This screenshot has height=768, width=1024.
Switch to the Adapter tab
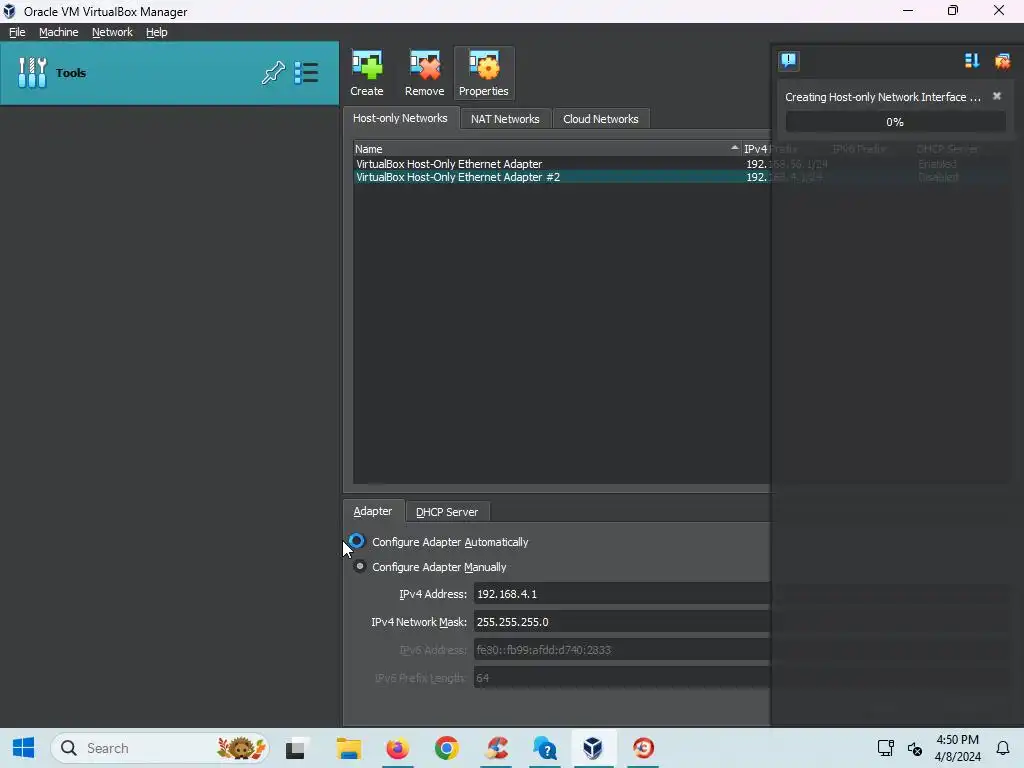tap(373, 511)
